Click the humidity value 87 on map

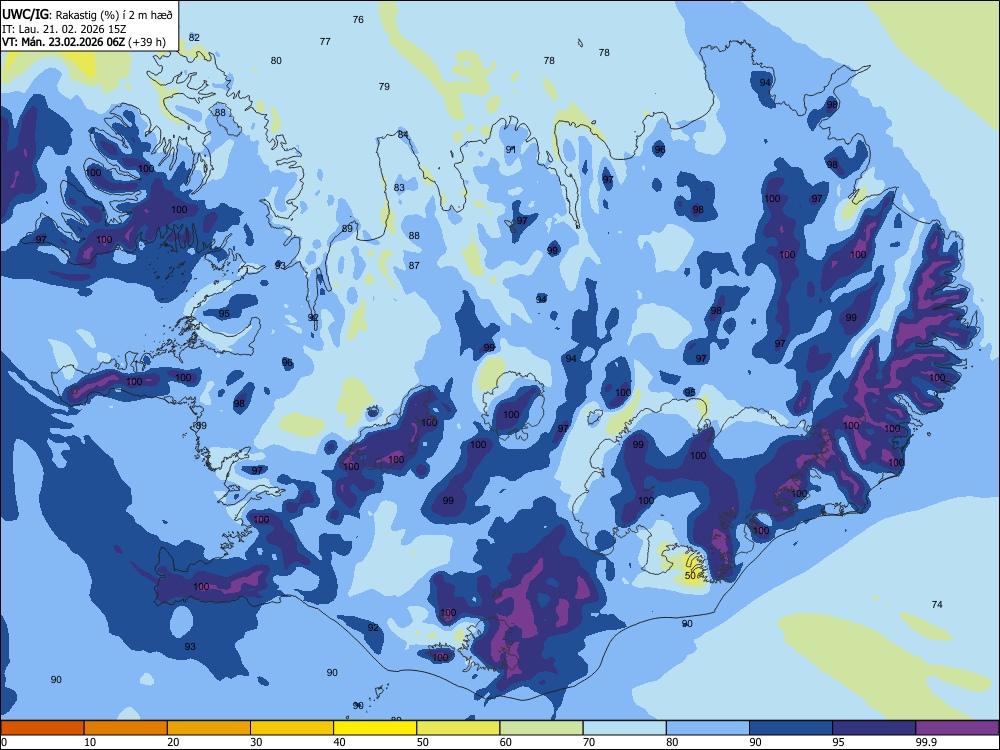tap(415, 265)
